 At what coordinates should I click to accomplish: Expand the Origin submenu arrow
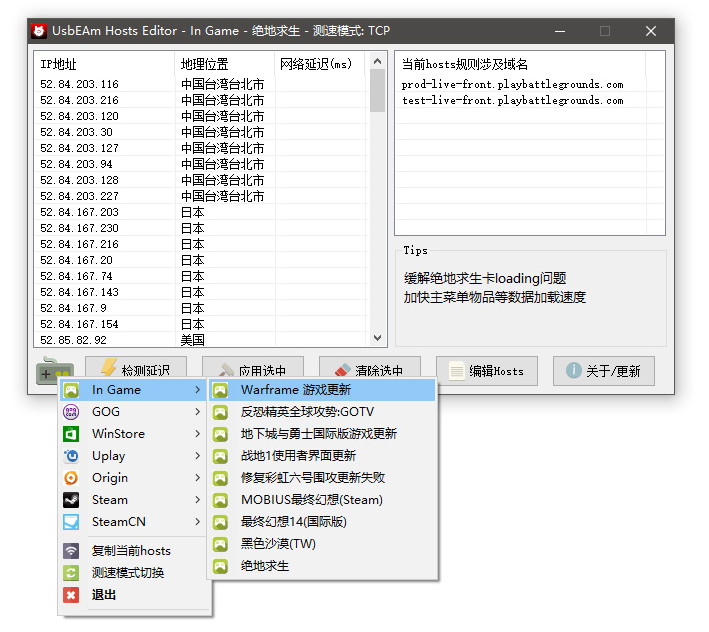tap(198, 478)
